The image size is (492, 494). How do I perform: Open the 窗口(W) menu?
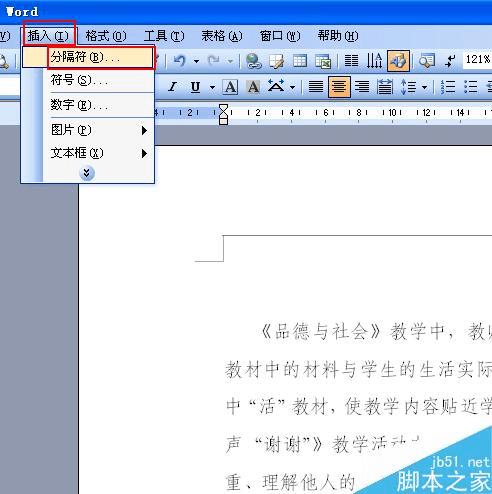(280, 36)
